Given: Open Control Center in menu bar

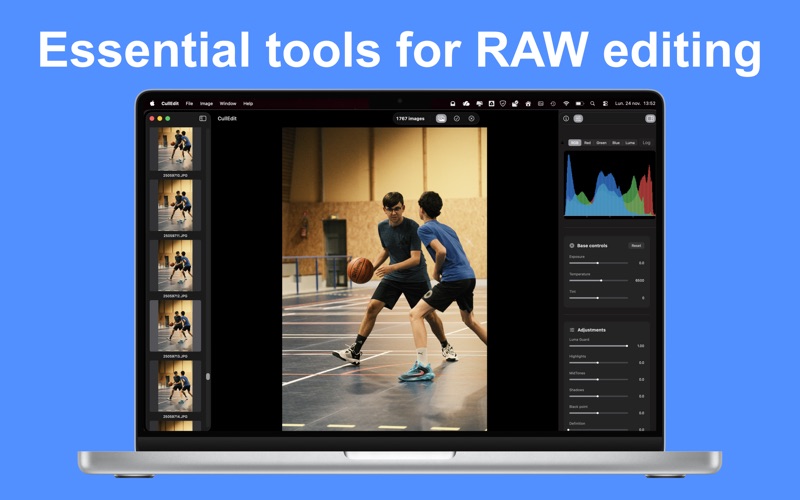Looking at the screenshot, I should point(605,104).
